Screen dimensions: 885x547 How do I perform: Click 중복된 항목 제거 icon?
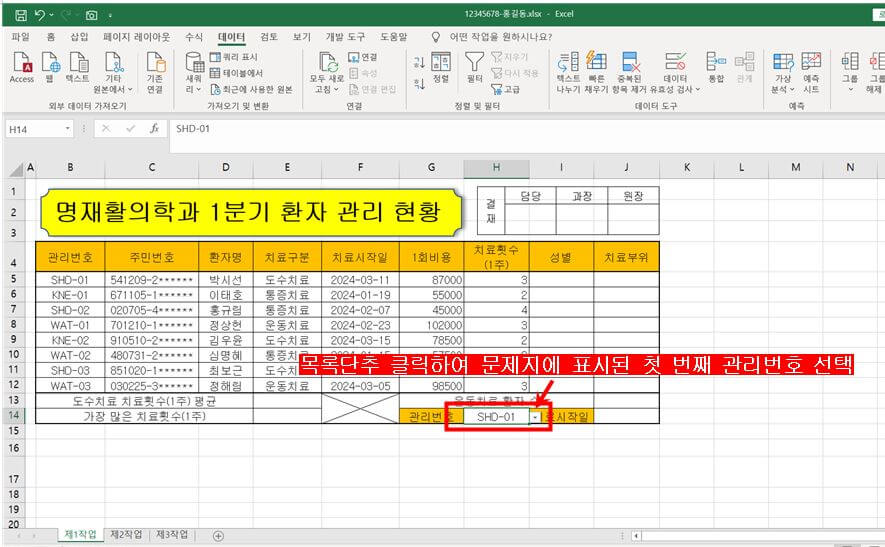point(629,72)
